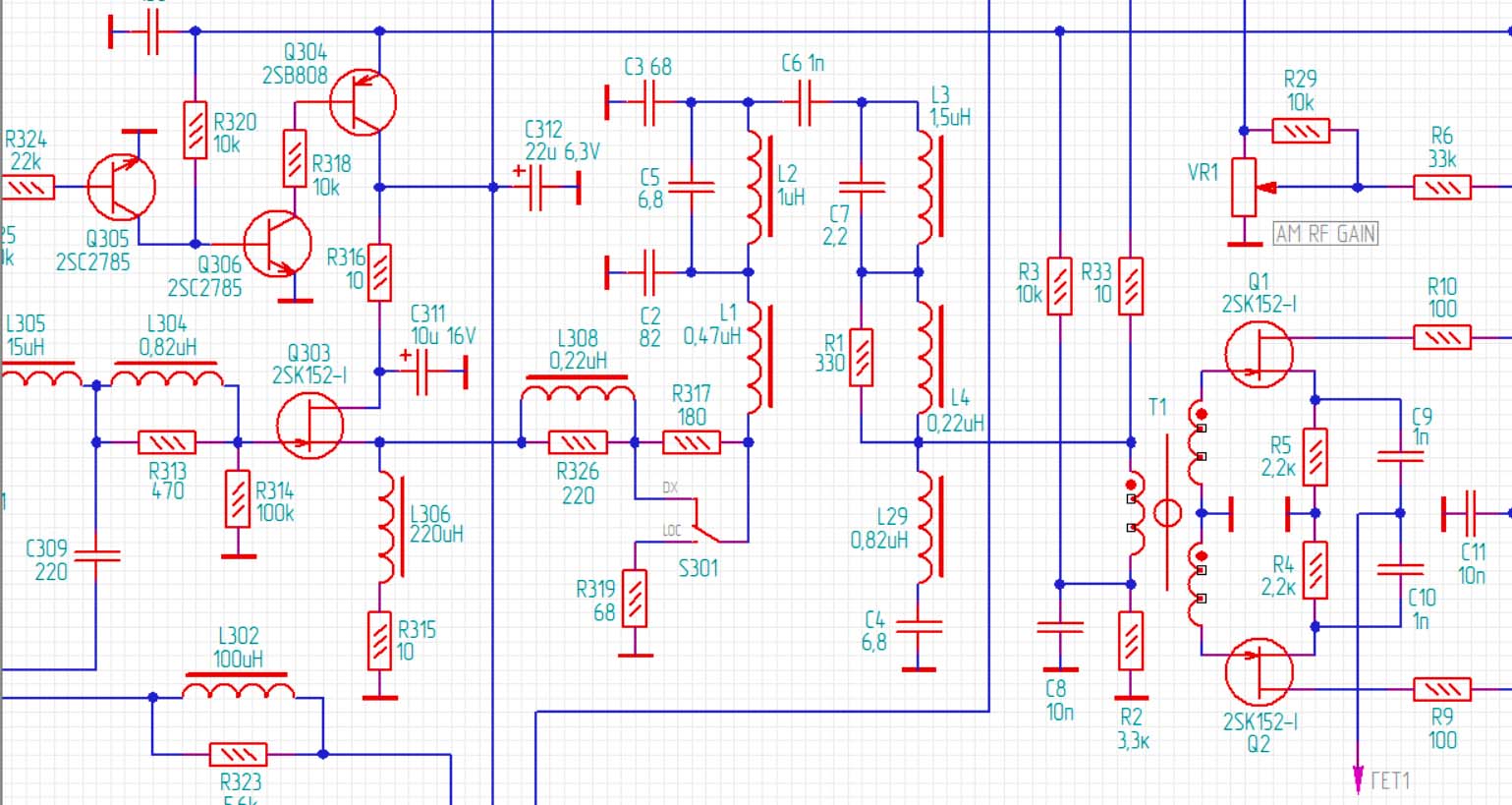This screenshot has height=805, width=1512.
Task: Click the ГЕТ1 magenta arrow port
Action: pyautogui.click(x=1359, y=778)
